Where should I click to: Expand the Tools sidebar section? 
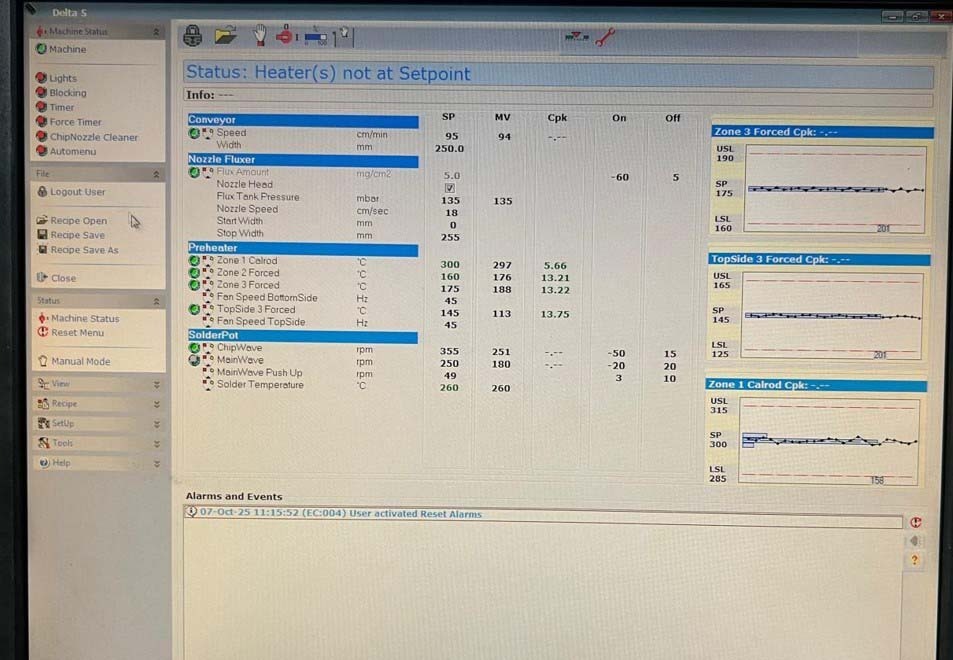[97, 443]
